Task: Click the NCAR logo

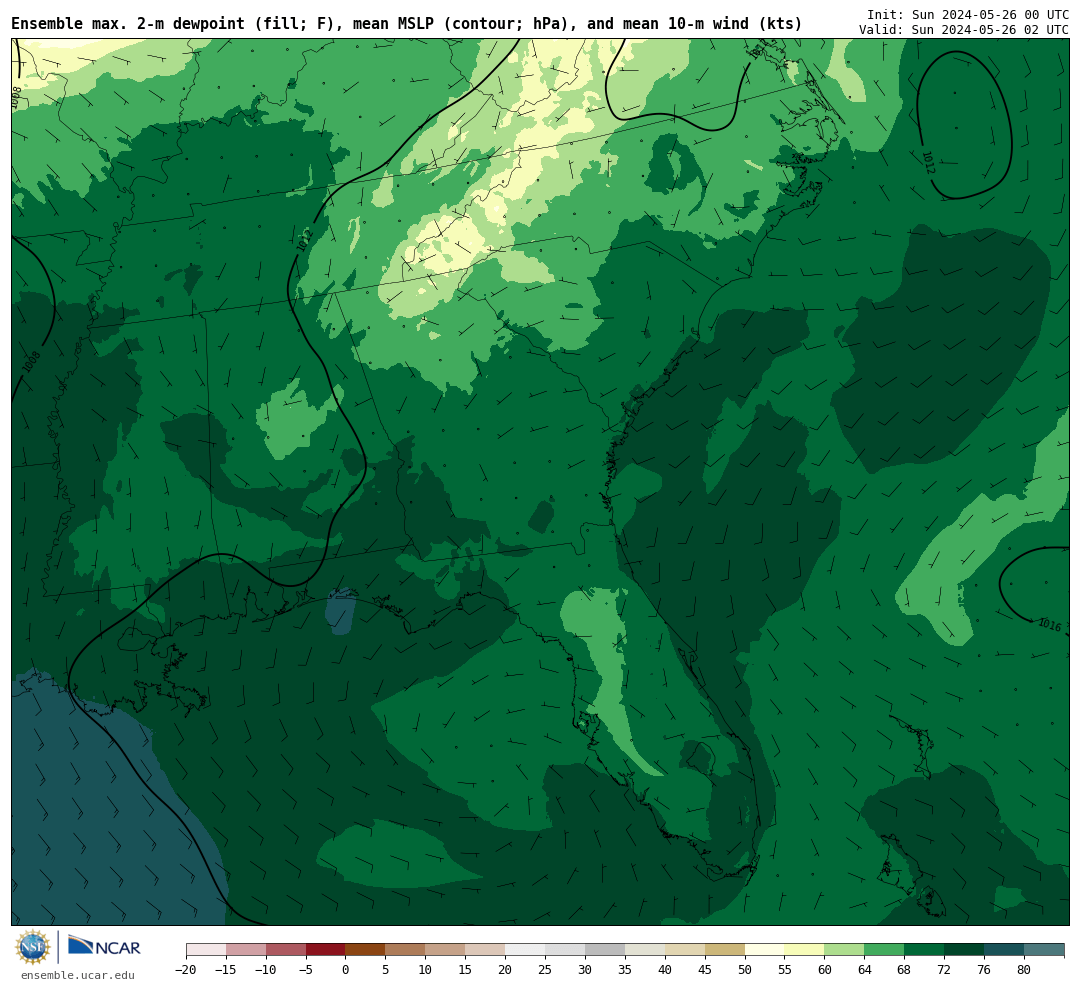Action: pos(104,946)
